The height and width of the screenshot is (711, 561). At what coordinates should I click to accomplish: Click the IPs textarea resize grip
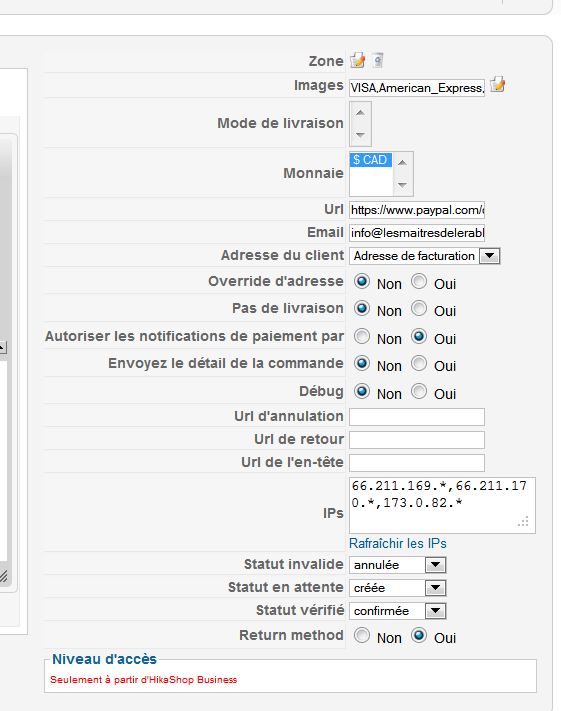(x=523, y=521)
